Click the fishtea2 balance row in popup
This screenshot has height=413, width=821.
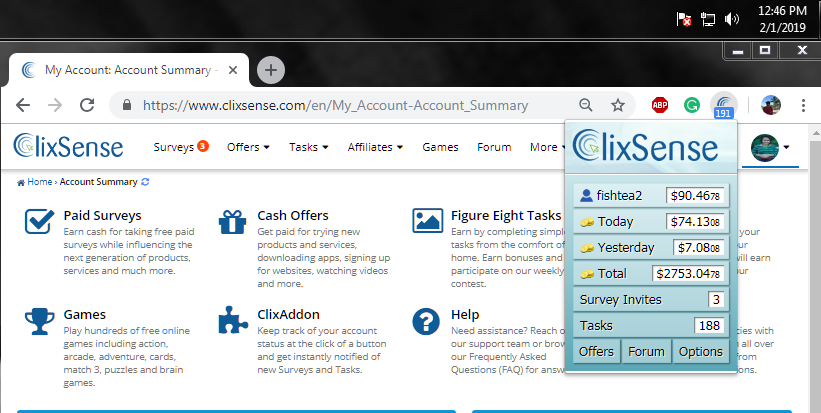coord(651,195)
